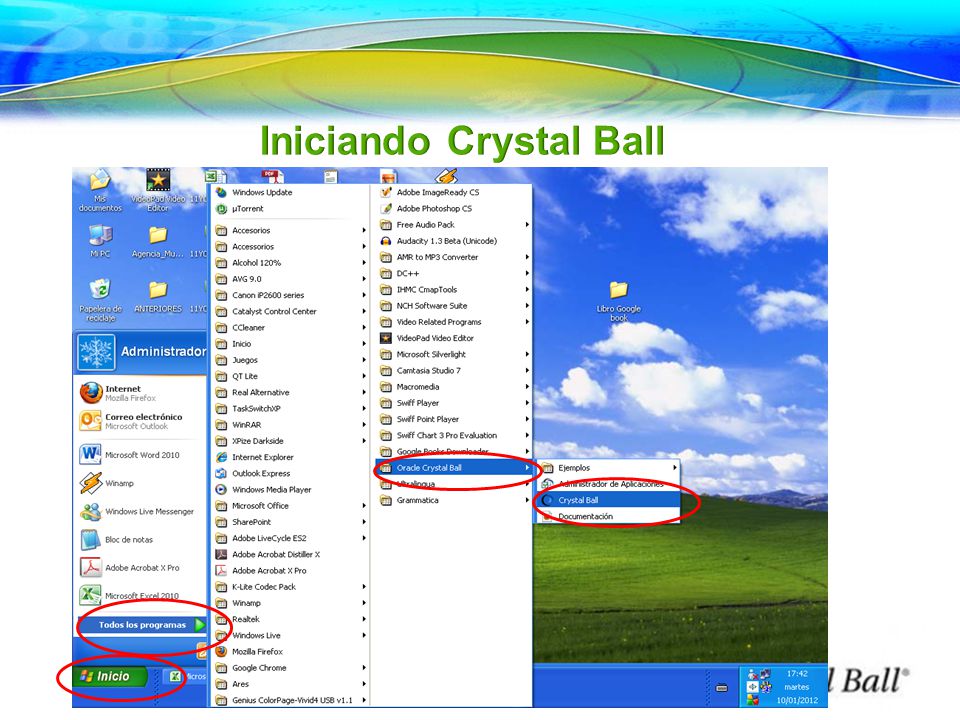The width and height of the screenshot is (960, 720).
Task: Launch Microsoft Word 2010 from Start menu
Action: tap(141, 455)
